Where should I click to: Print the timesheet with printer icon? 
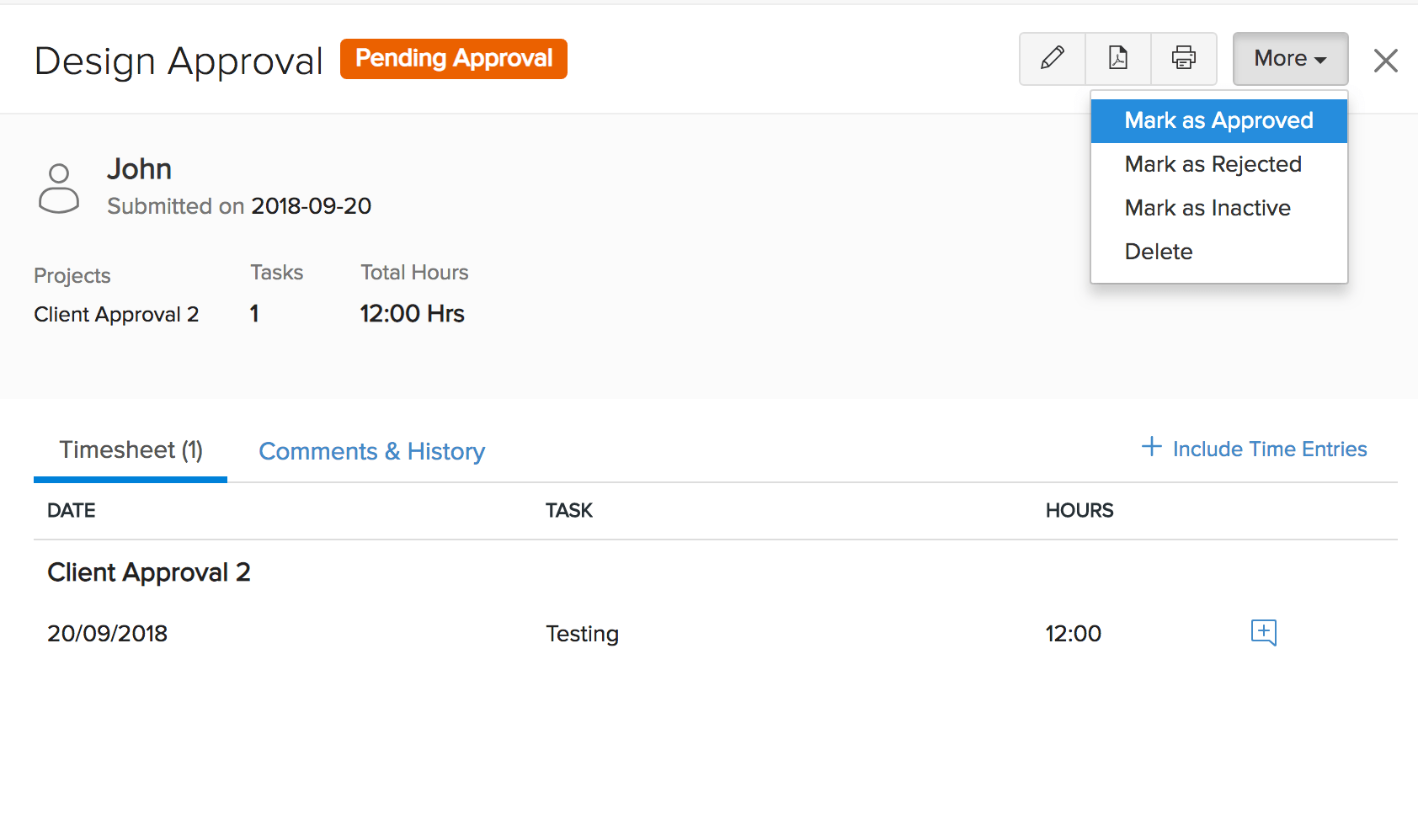[1183, 59]
